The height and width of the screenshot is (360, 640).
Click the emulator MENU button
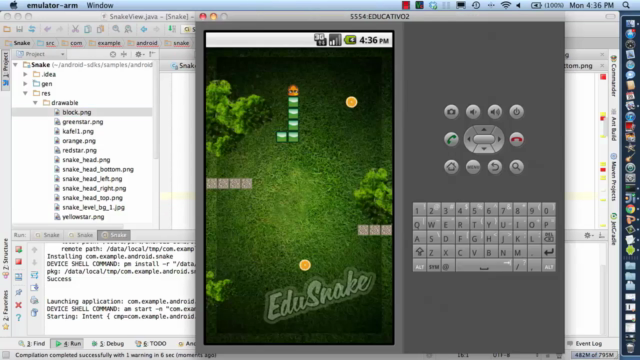[473, 167]
